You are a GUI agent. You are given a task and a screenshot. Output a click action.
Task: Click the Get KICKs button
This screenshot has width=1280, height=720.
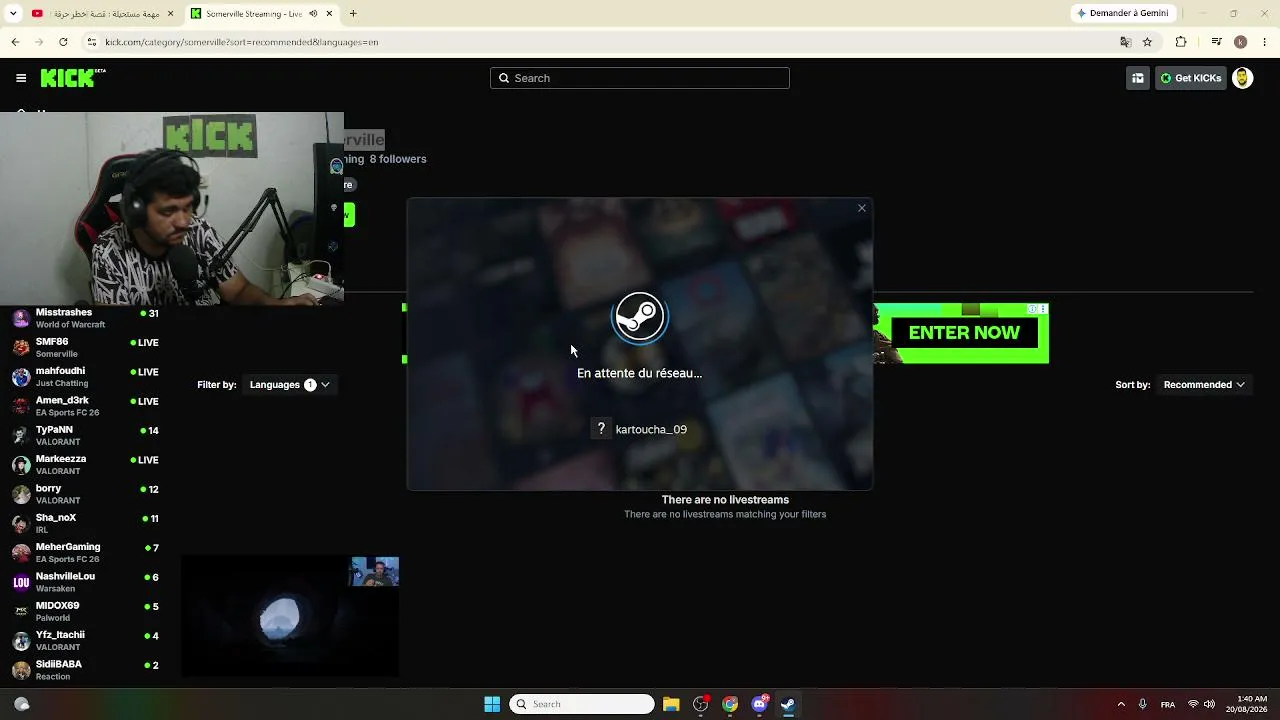(x=1190, y=78)
